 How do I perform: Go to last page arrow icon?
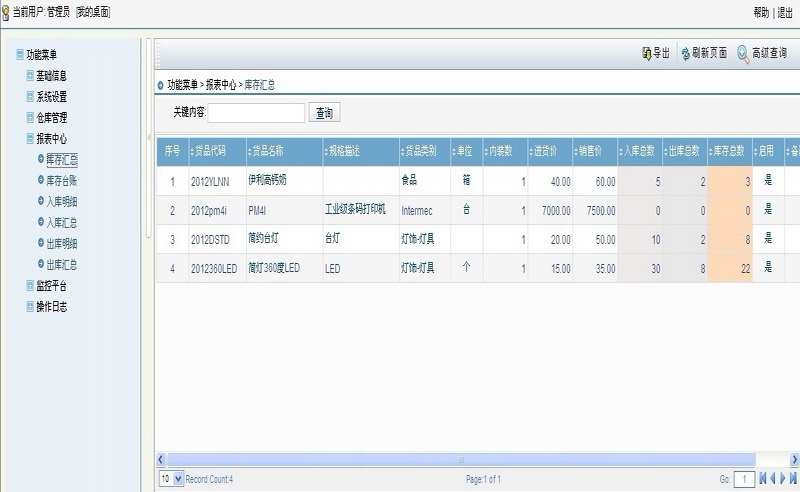pos(794,480)
